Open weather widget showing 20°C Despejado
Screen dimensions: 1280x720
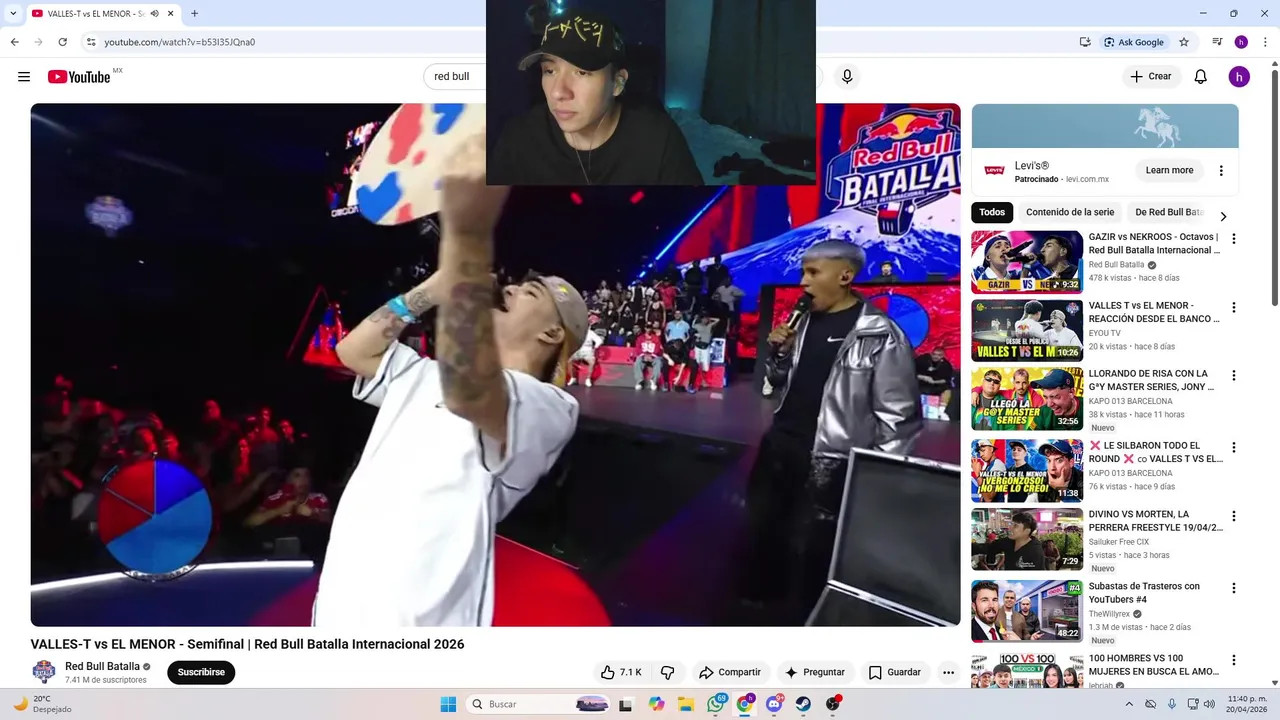(42, 704)
